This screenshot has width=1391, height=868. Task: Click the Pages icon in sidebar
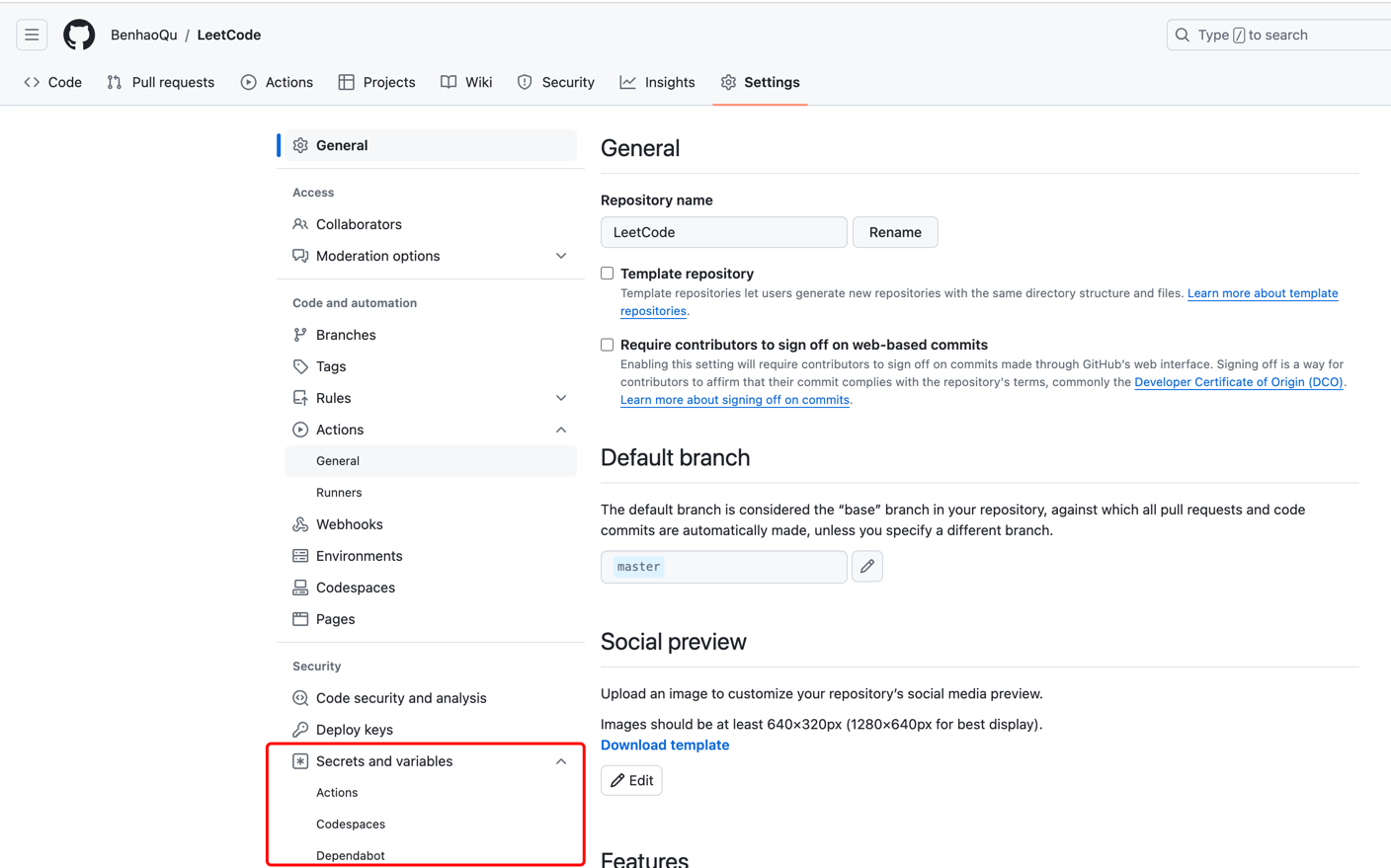point(299,618)
